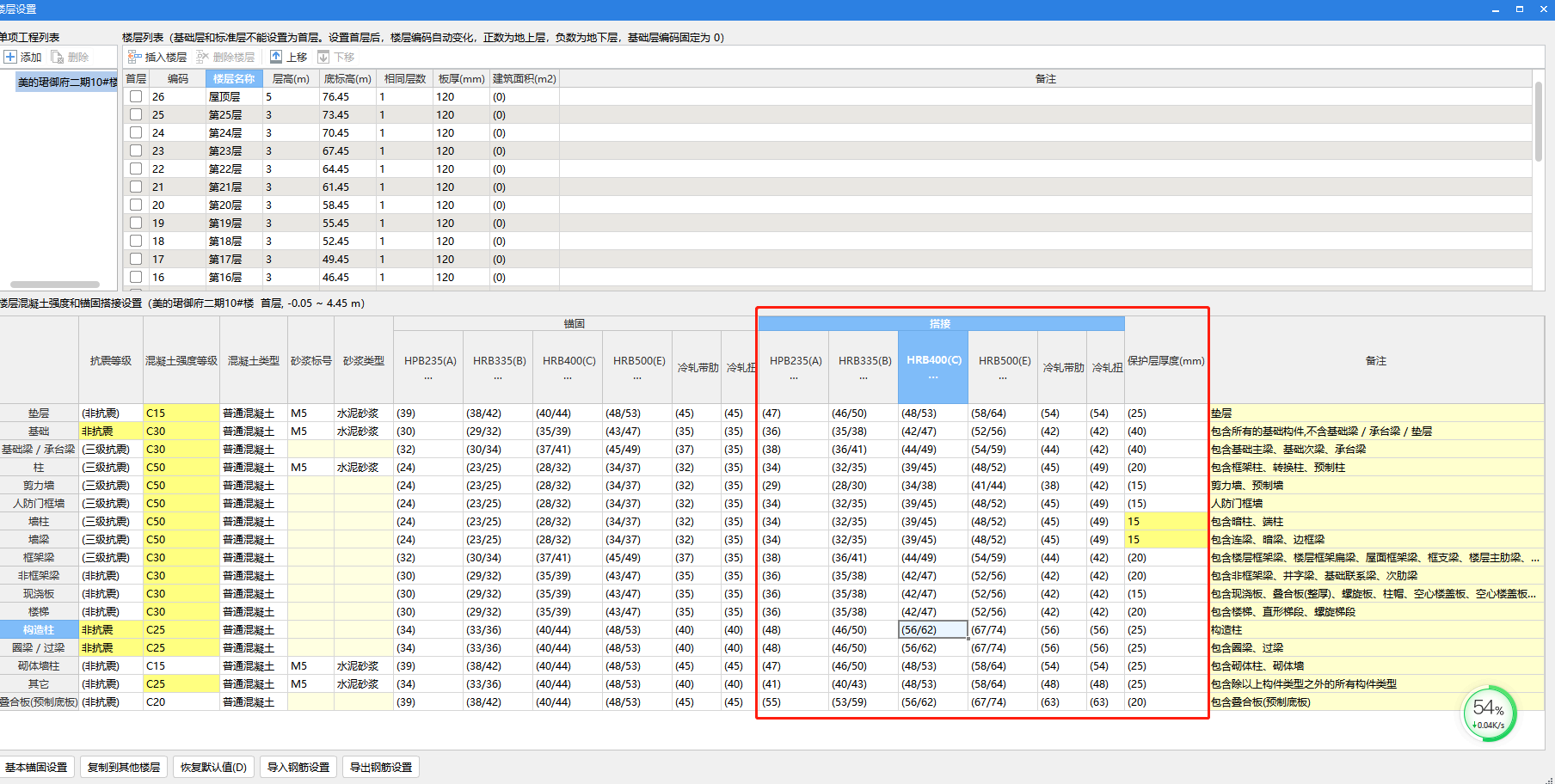Select the 楼层名称 column header
Viewport: 1555px width, 784px height.
point(234,78)
